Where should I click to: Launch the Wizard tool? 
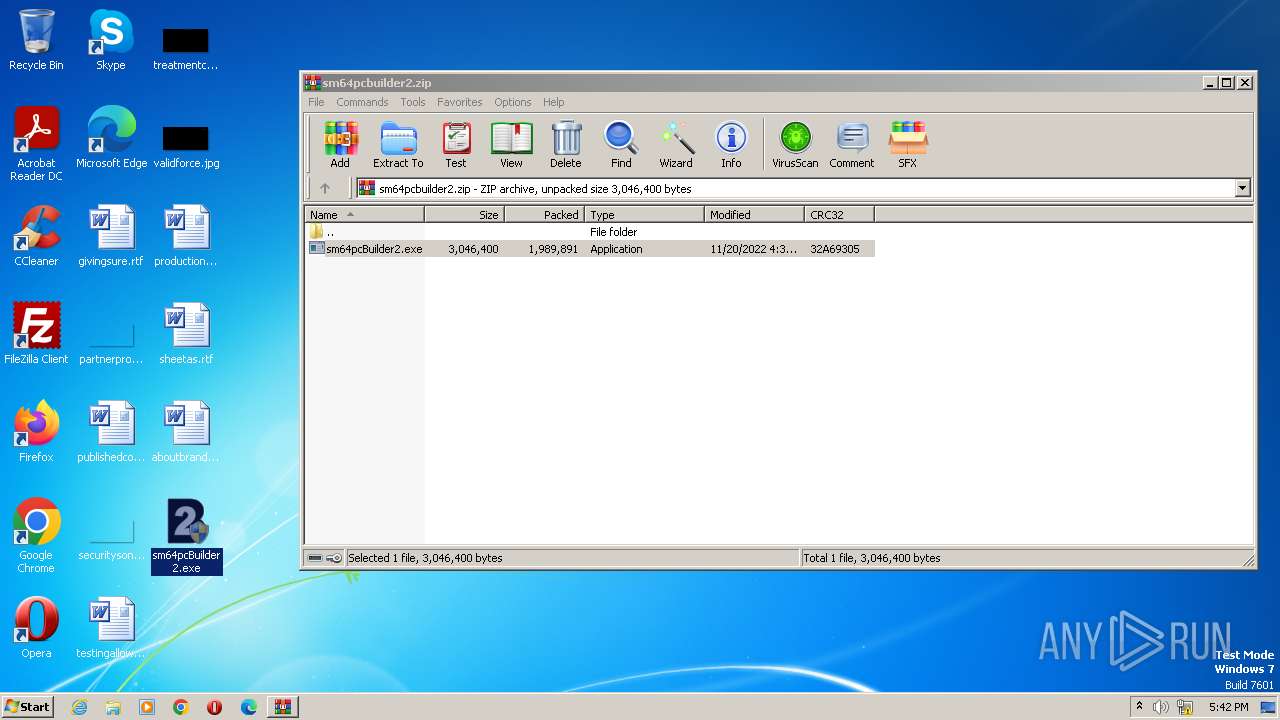click(x=676, y=145)
